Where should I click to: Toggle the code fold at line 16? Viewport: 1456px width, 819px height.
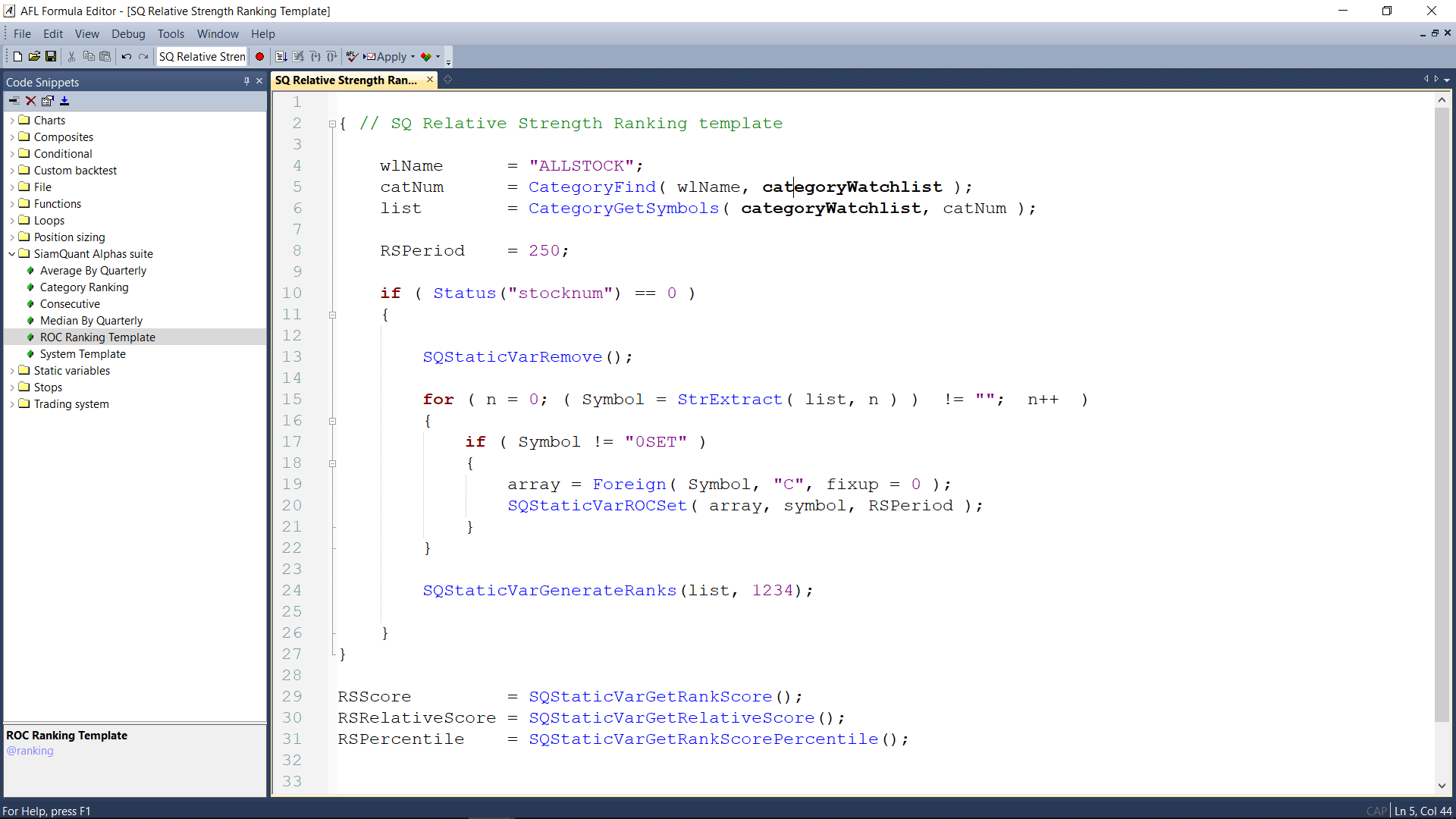(332, 421)
